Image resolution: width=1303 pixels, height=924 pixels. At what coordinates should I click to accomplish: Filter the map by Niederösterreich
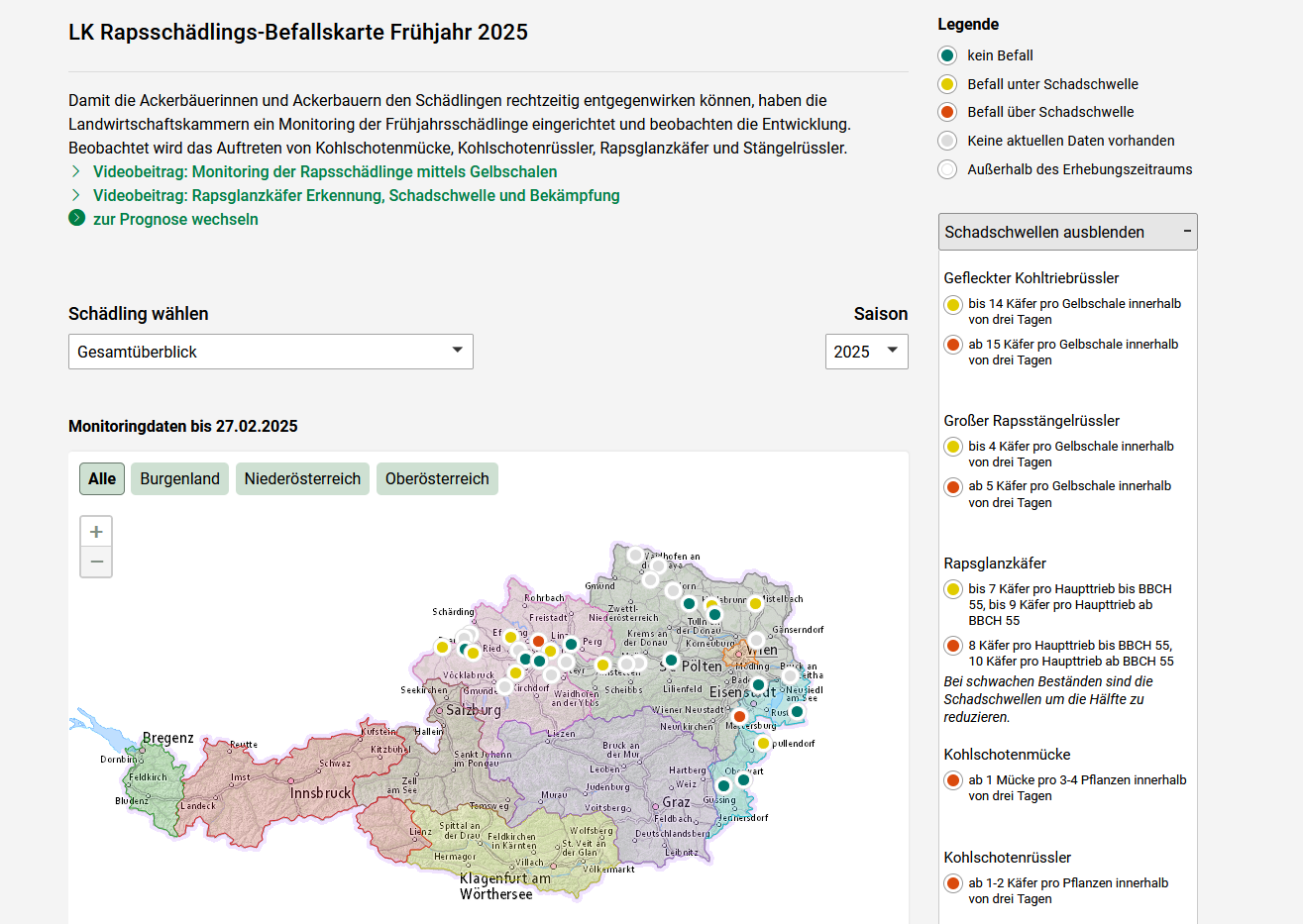coord(302,478)
